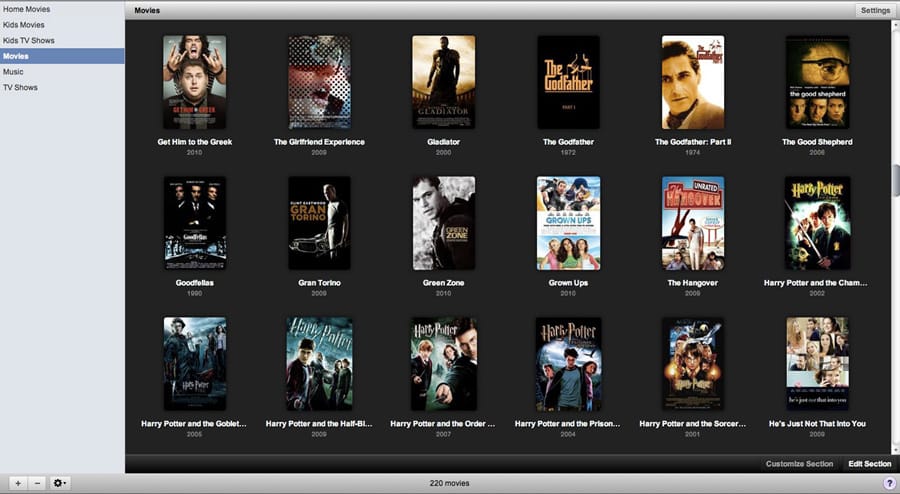The width and height of the screenshot is (900, 494).
Task: Click the Grown Ups title text
Action: coord(568,283)
